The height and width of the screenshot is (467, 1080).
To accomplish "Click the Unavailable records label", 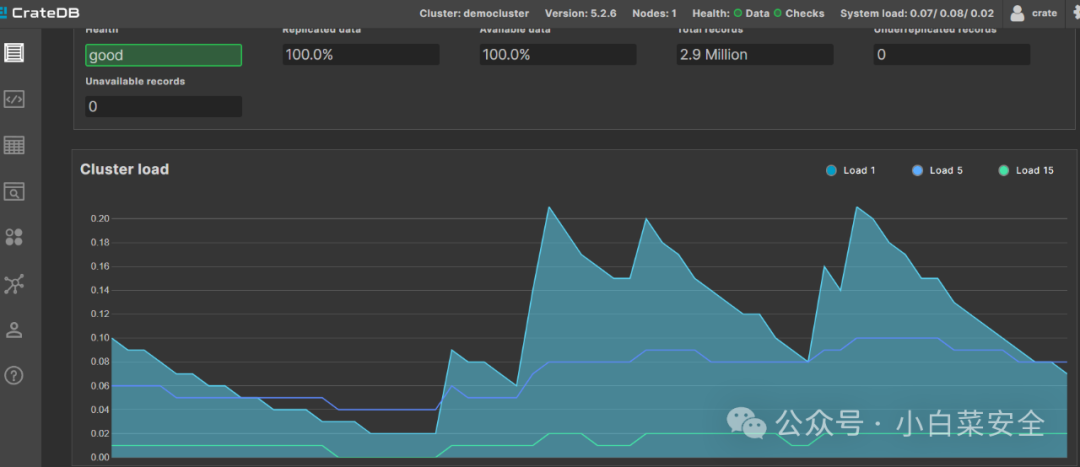I will (x=135, y=81).
